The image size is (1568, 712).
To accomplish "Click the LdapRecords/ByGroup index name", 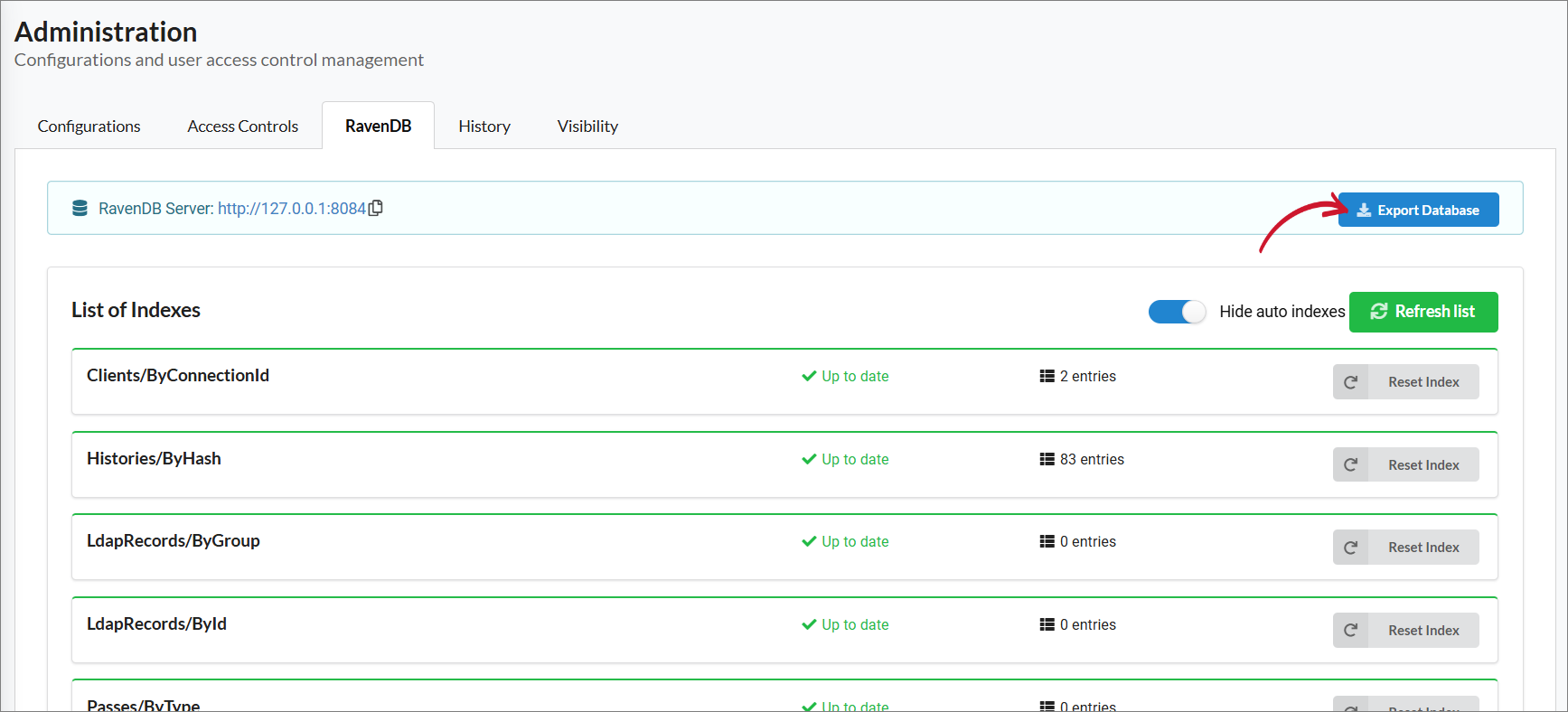I will click(x=174, y=540).
